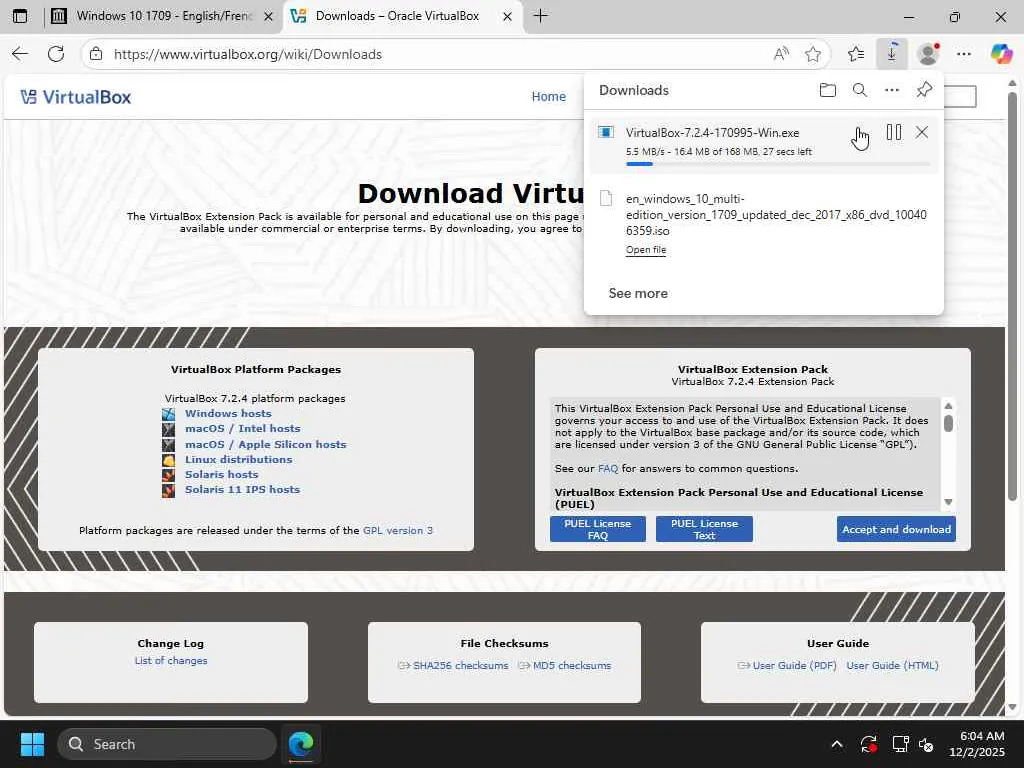Open the browser profile avatar
Image resolution: width=1024 pixels, height=768 pixels.
click(928, 54)
